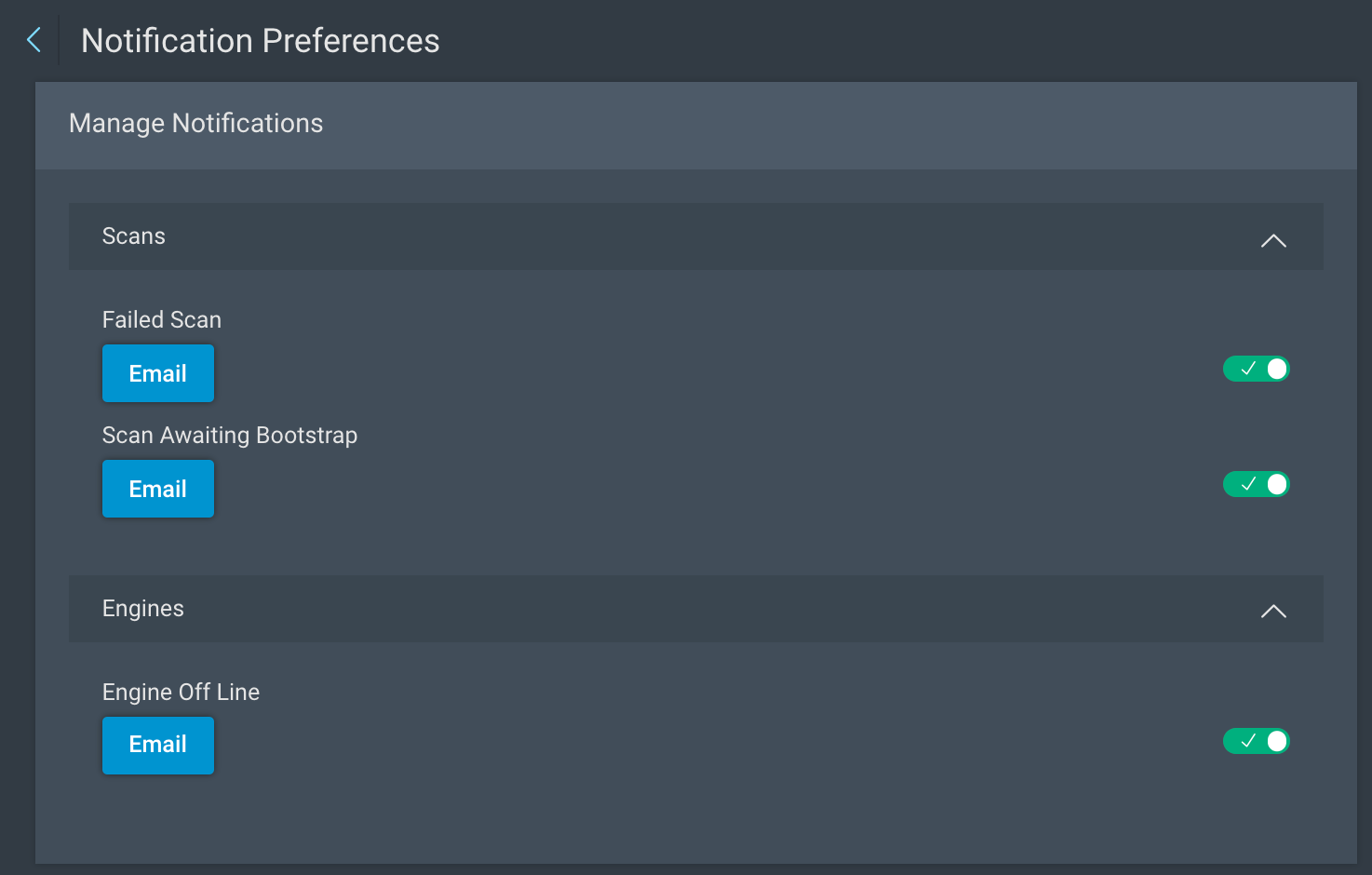Click the Engine Off Line label

pyautogui.click(x=181, y=693)
